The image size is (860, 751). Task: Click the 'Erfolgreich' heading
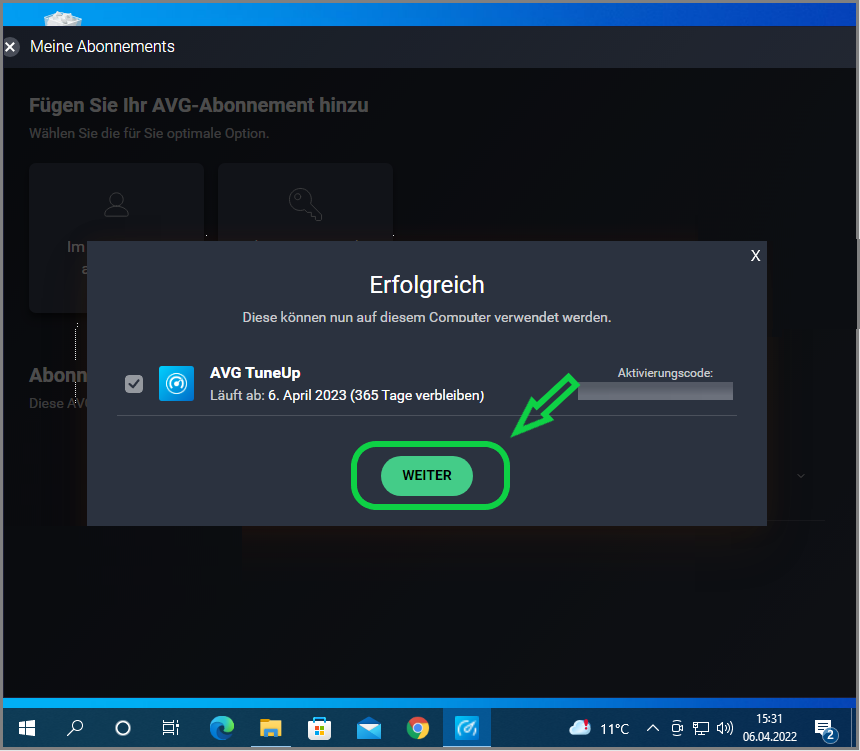point(427,285)
